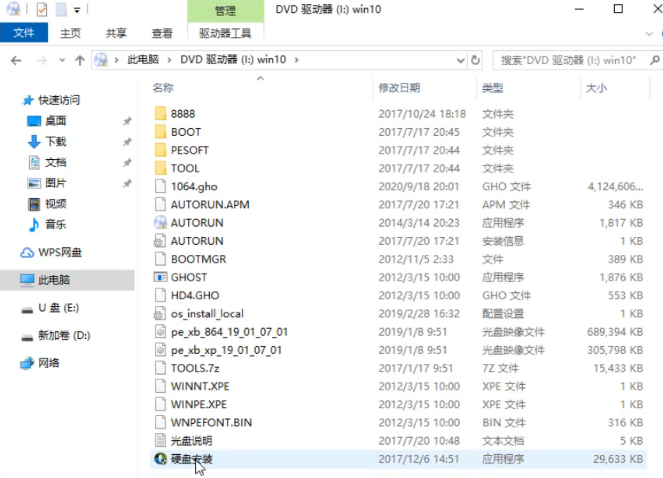Image resolution: width=663 pixels, height=478 pixels.
Task: Open the 光盘说明 text document
Action: tap(191, 441)
